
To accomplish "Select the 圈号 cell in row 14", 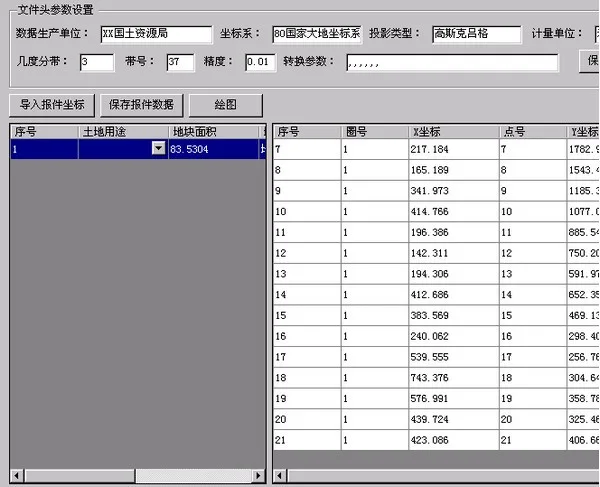I will click(375, 295).
